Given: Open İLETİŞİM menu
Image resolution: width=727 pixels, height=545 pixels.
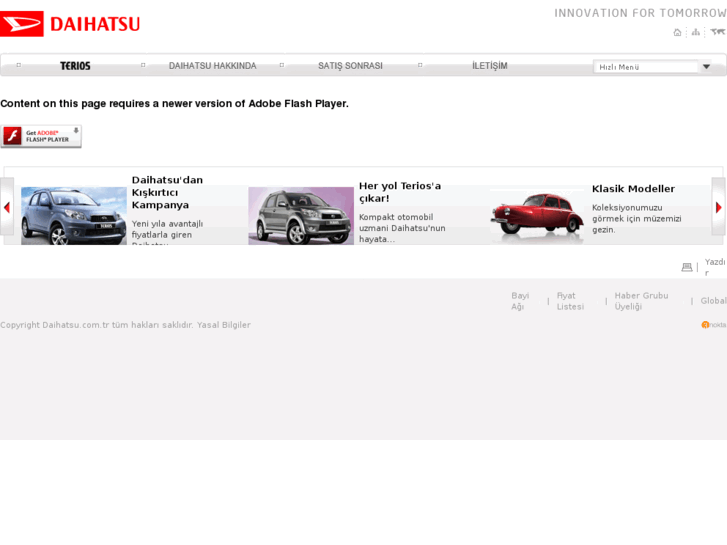Looking at the screenshot, I should [490, 66].
